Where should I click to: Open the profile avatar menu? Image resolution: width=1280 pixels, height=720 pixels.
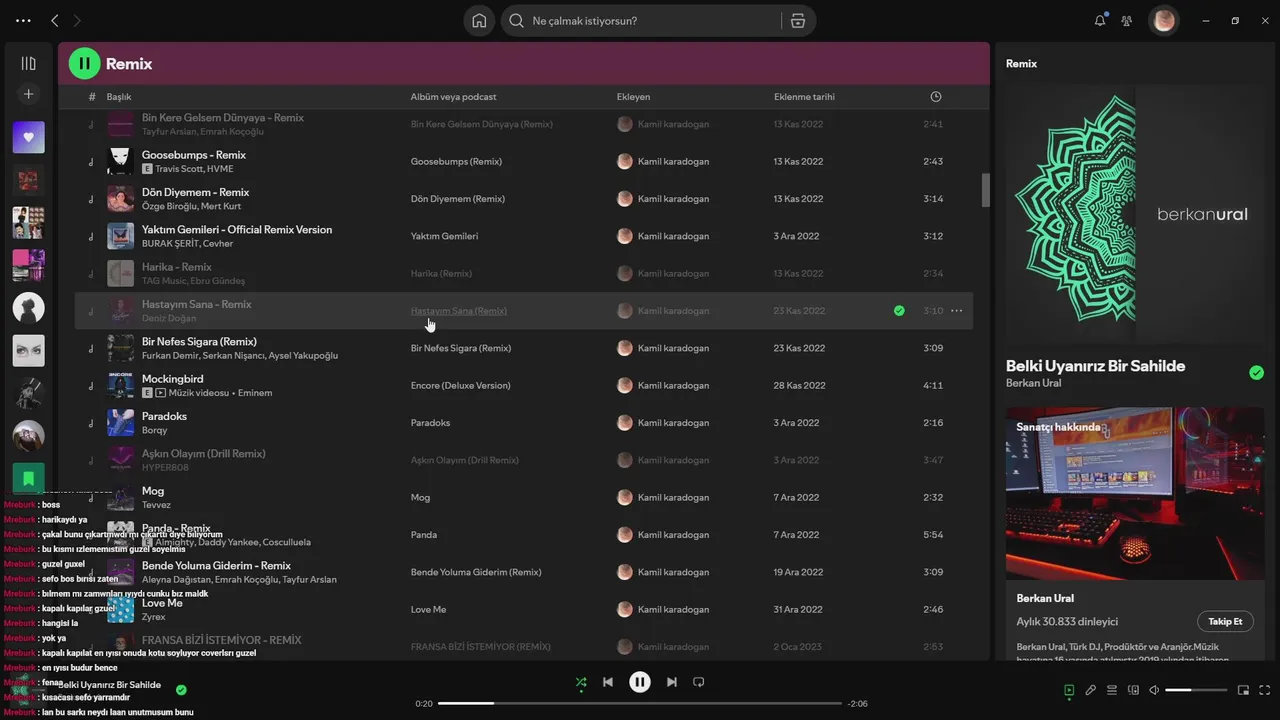[1163, 20]
